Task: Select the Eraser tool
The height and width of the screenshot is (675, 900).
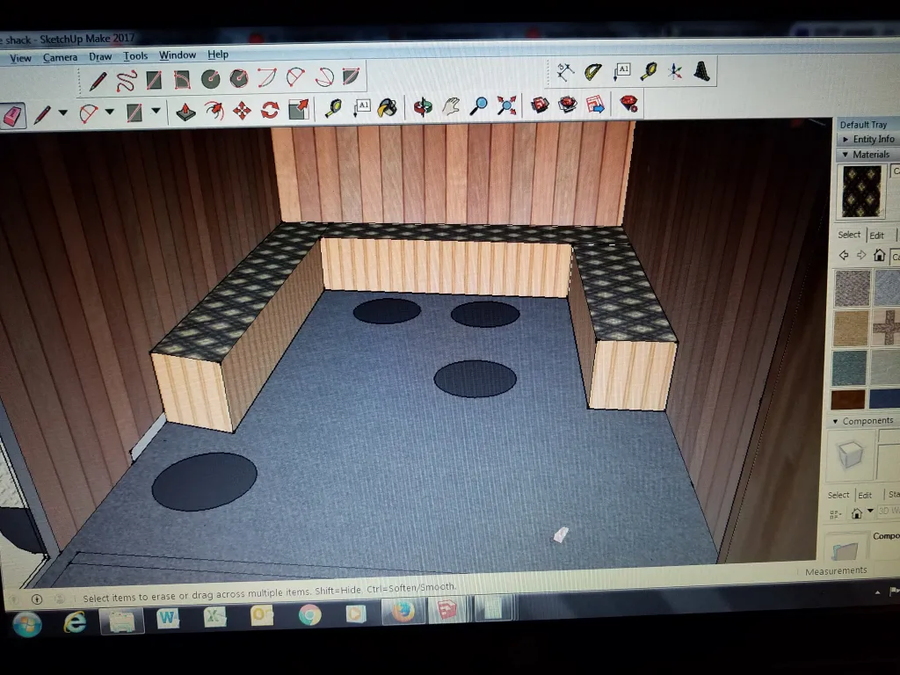Action: [x=13, y=115]
